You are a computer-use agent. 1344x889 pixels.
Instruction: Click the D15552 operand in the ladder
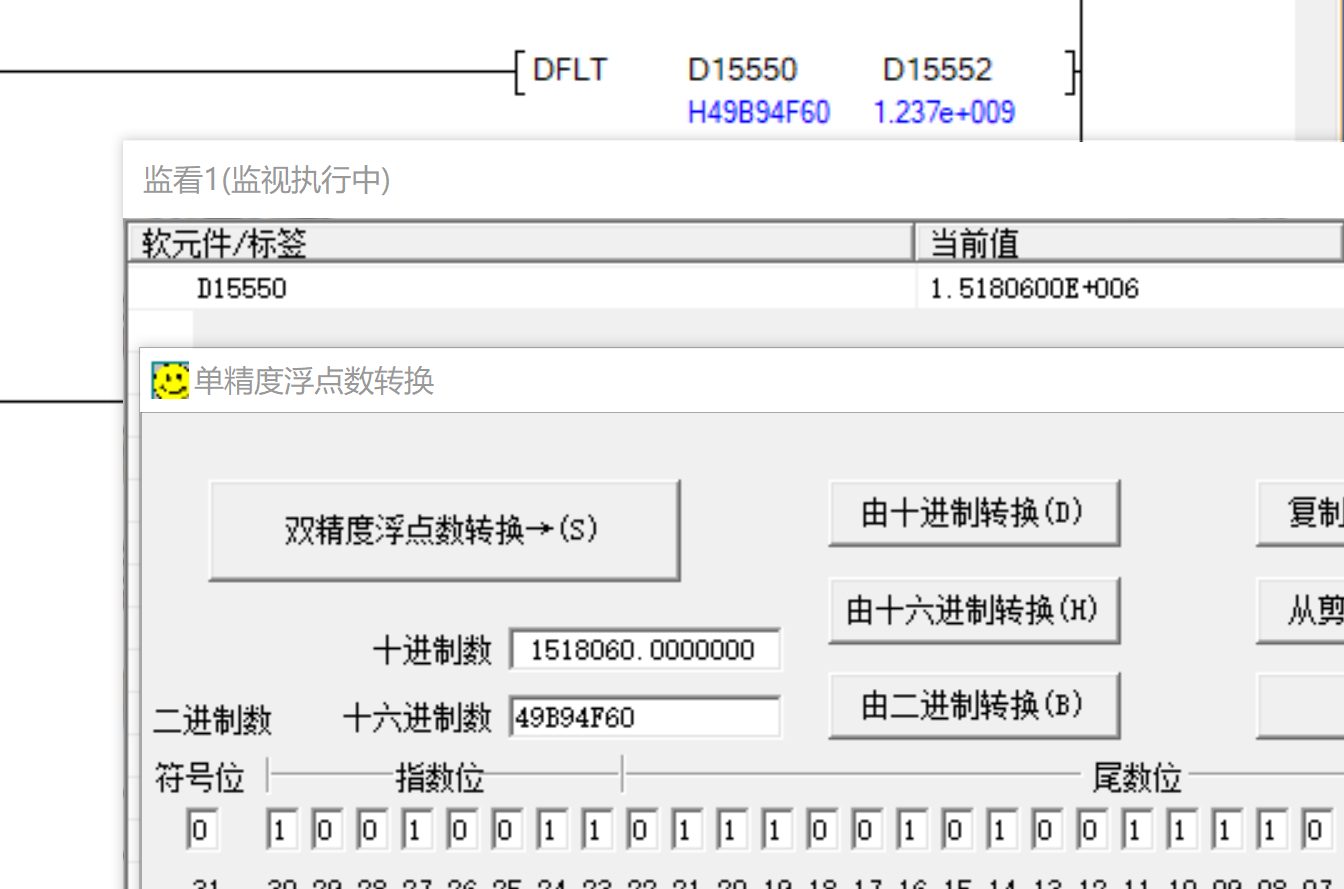pyautogui.click(x=937, y=70)
